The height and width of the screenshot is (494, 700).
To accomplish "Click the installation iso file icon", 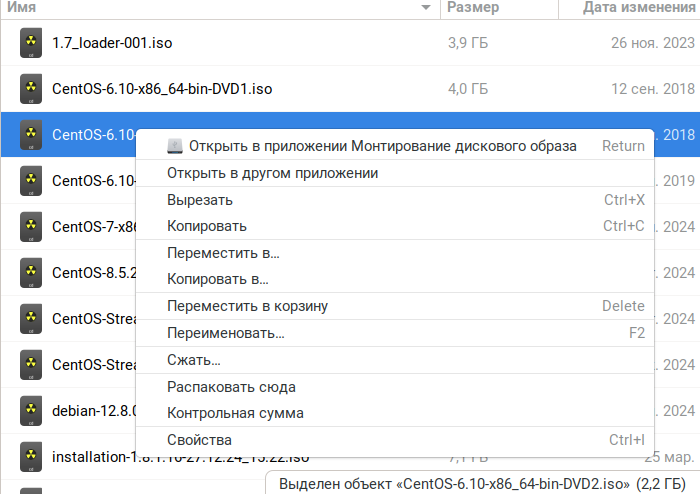I will (x=31, y=457).
